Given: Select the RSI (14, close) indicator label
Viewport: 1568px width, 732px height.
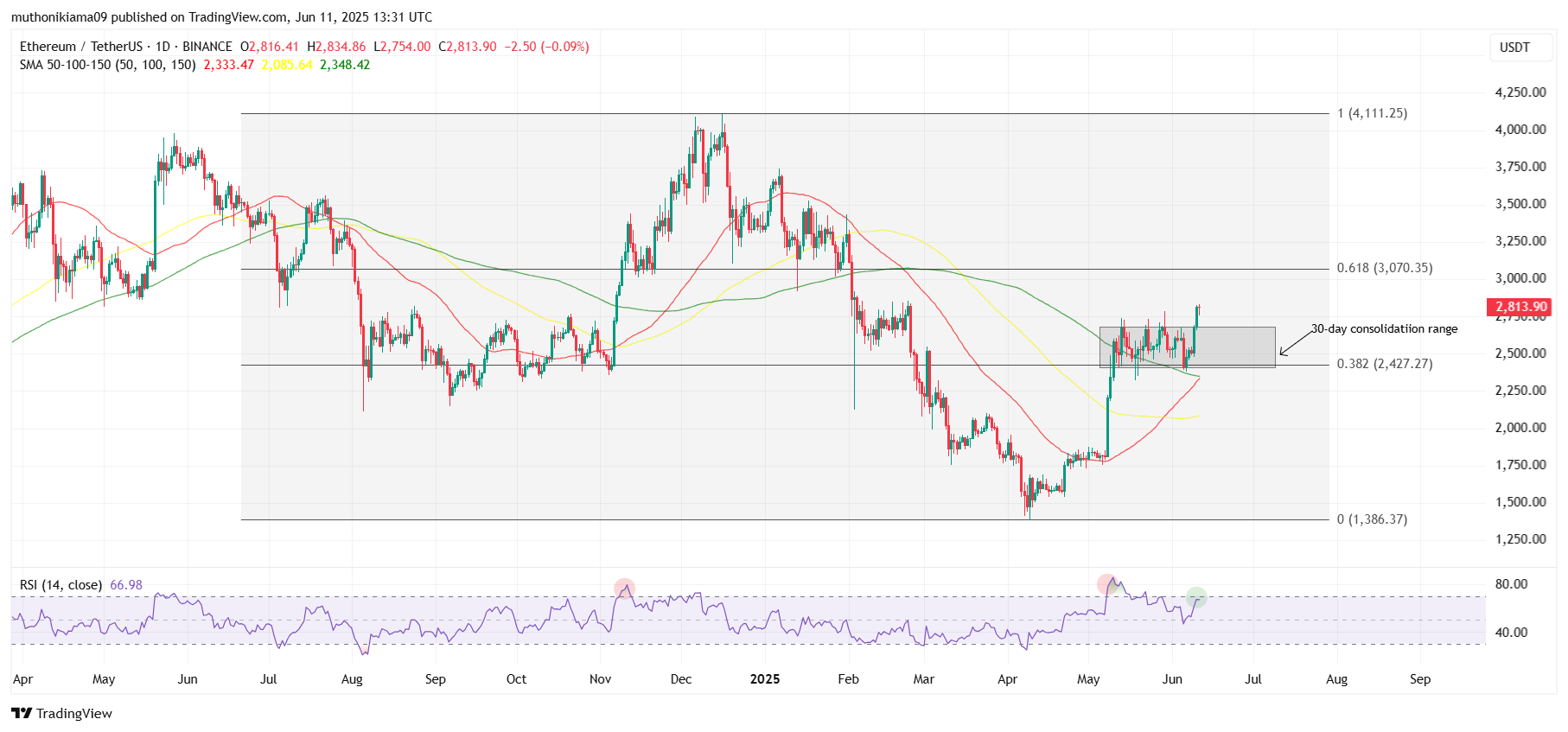Looking at the screenshot, I should coord(61,585).
